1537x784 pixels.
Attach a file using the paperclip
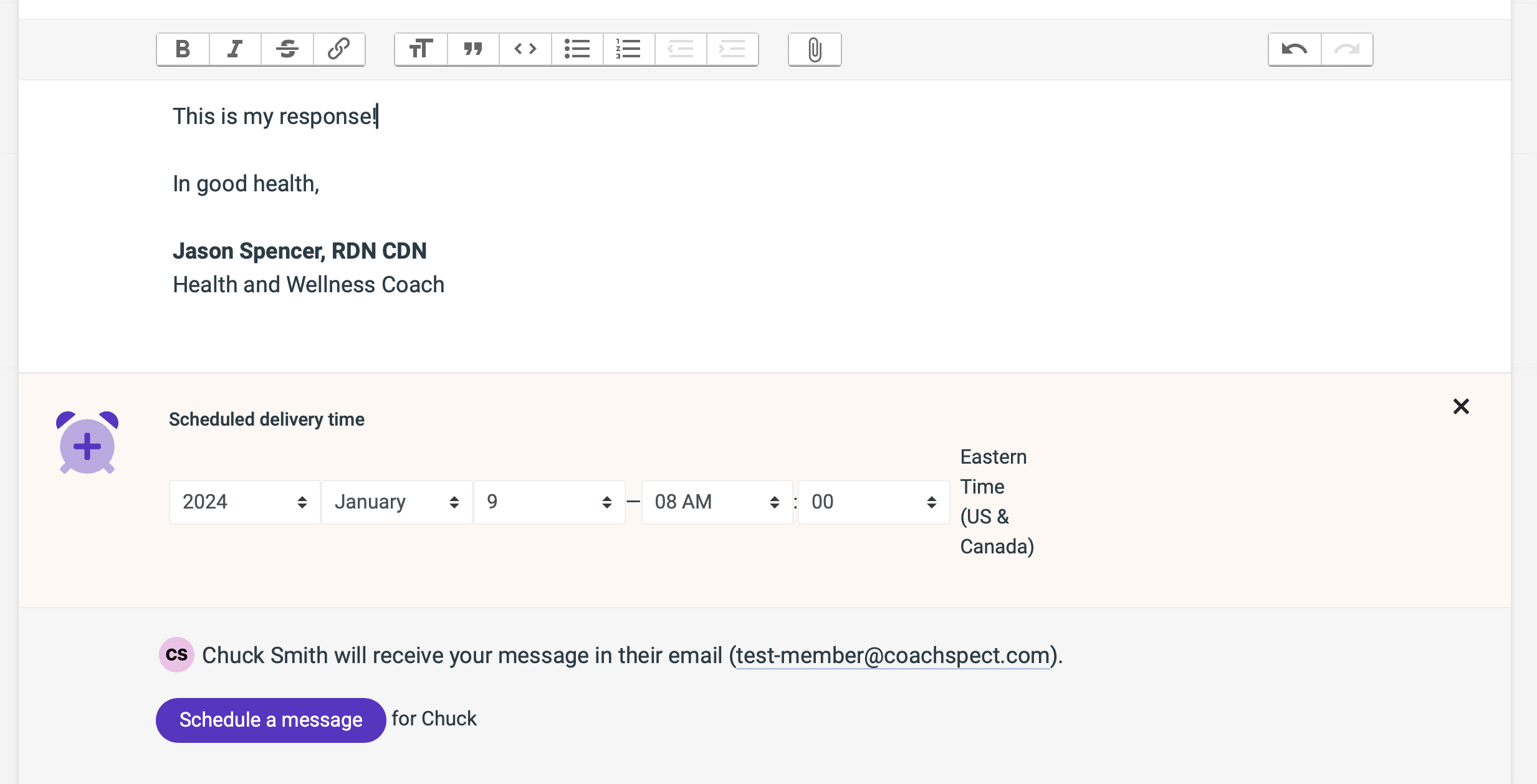815,49
